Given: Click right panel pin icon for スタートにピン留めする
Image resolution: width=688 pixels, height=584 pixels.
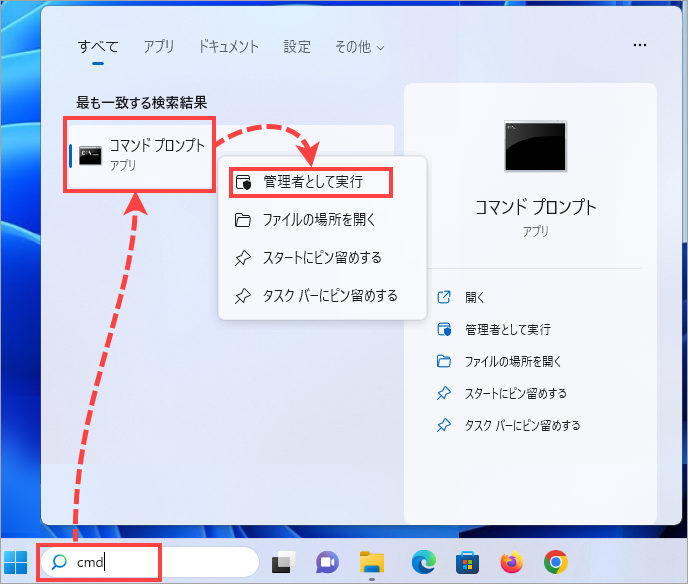Looking at the screenshot, I should 444,393.
